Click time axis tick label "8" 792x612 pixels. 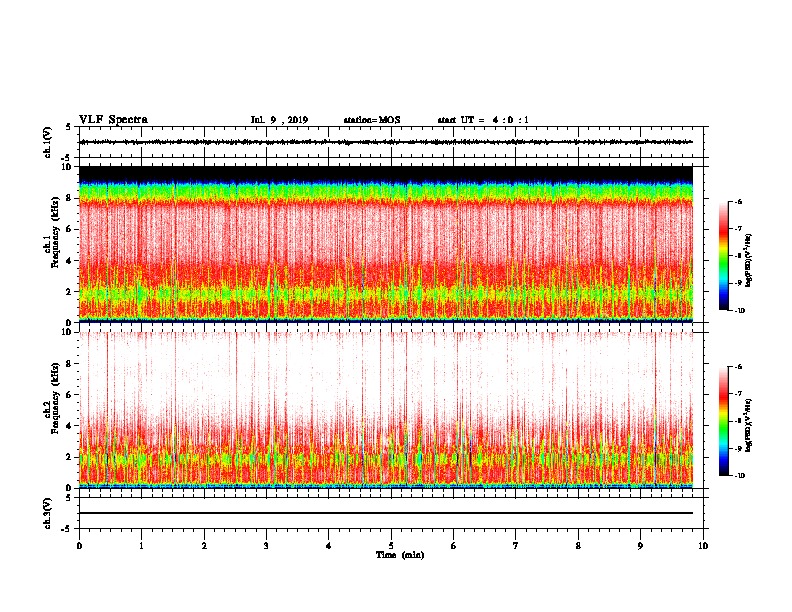click(578, 546)
